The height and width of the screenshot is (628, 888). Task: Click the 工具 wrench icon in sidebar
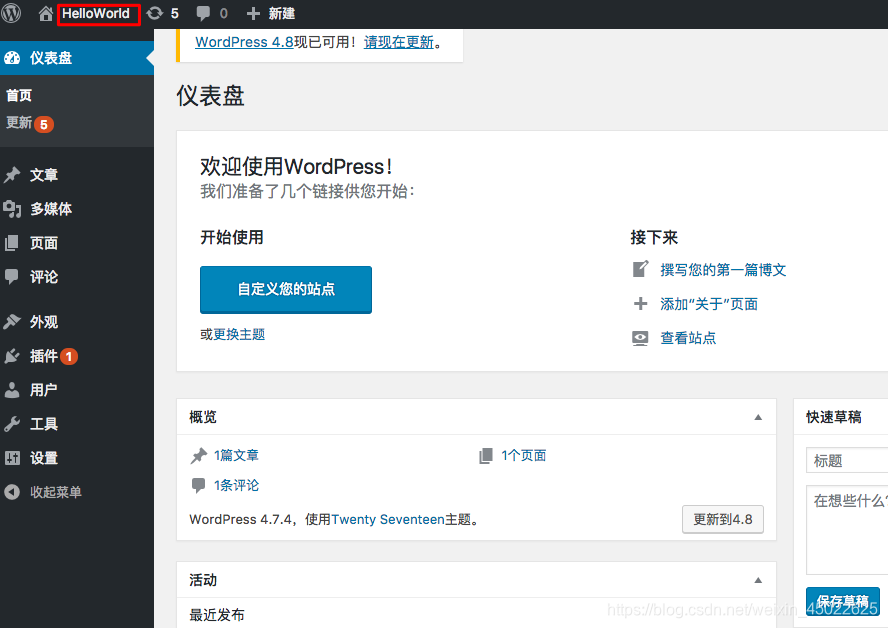pos(12,424)
